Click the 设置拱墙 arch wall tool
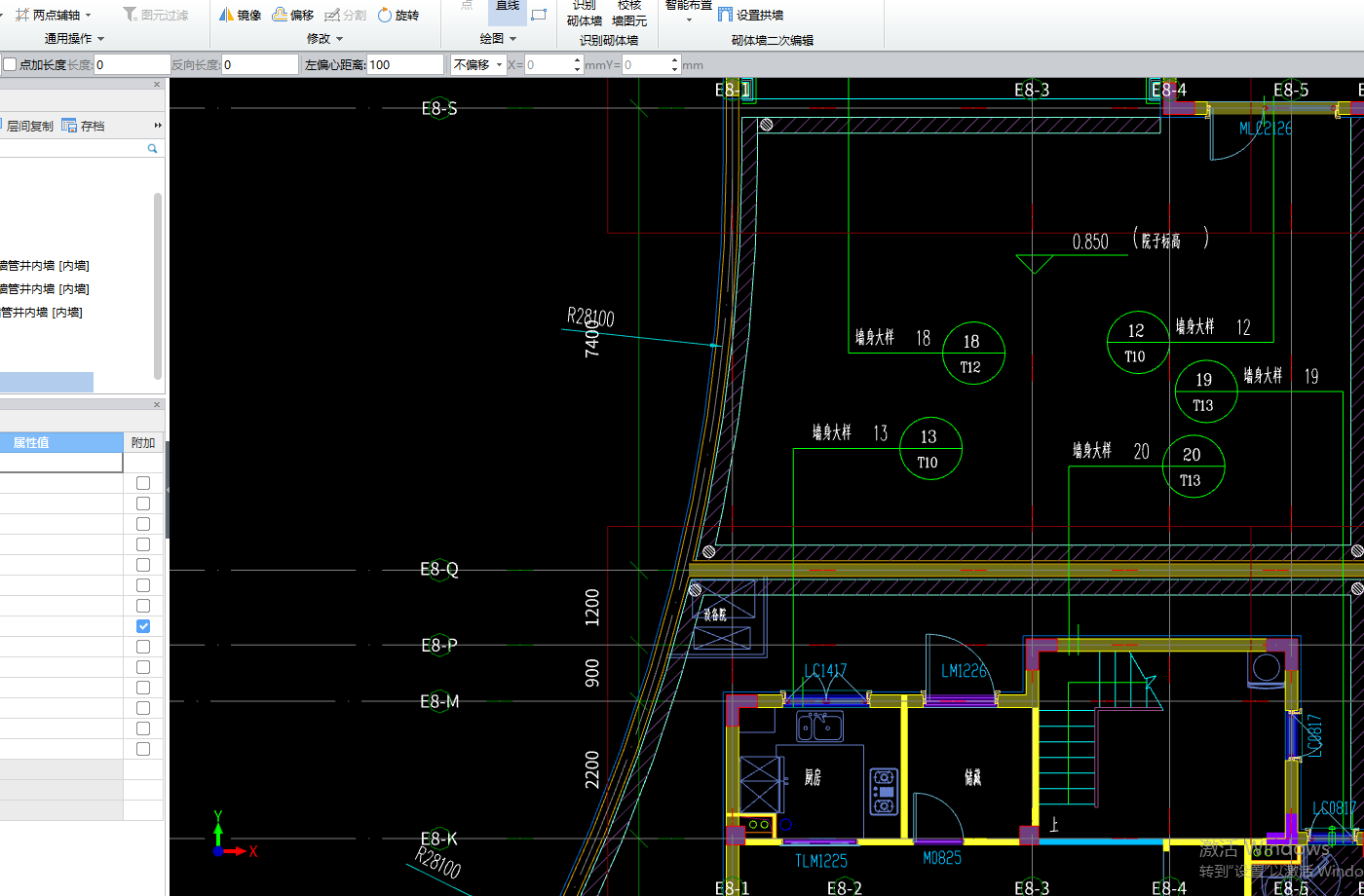The height and width of the screenshot is (896, 1364). point(750,15)
